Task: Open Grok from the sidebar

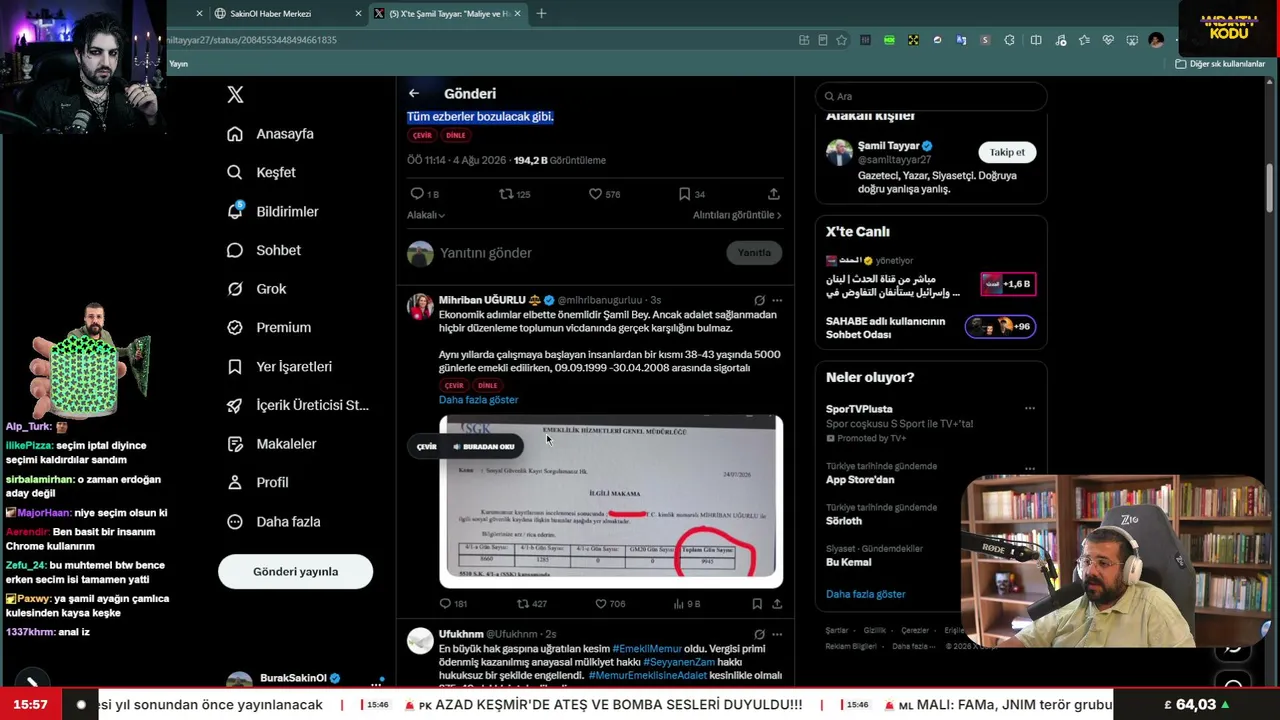Action: (x=256, y=289)
